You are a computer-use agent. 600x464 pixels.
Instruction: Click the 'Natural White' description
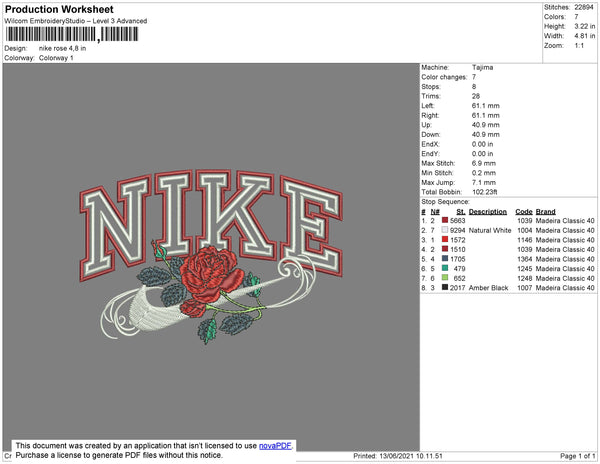[x=490, y=230]
